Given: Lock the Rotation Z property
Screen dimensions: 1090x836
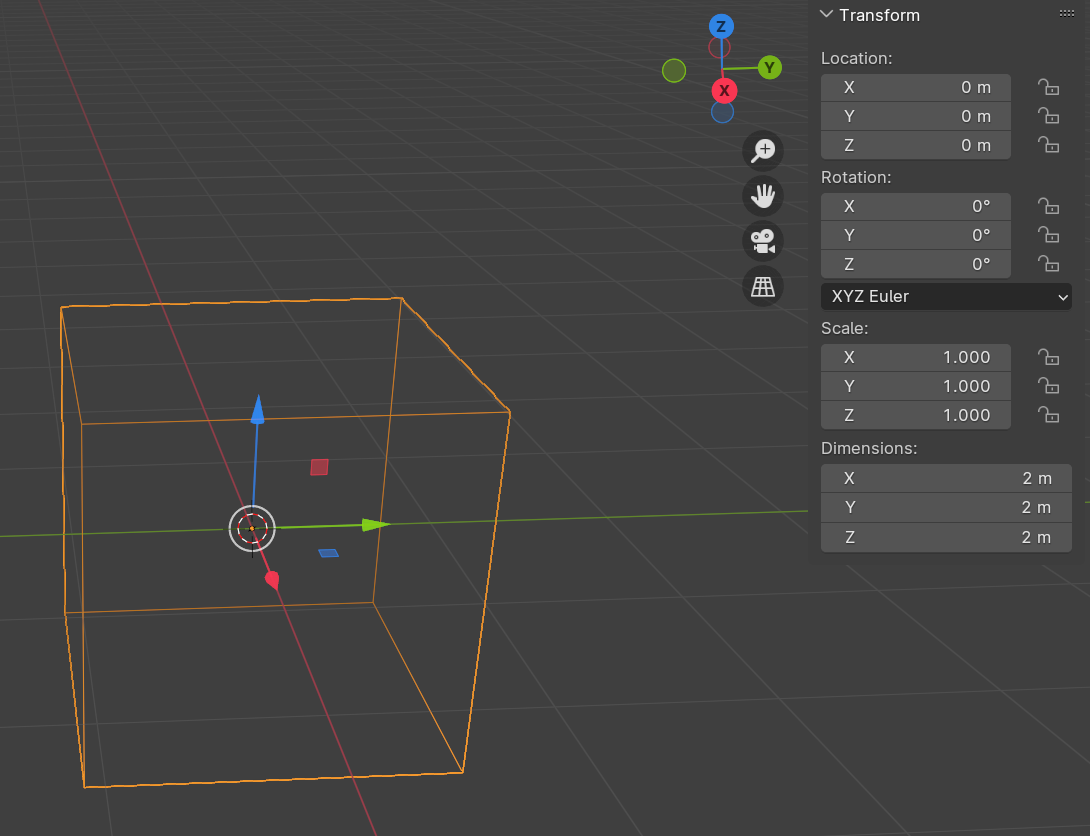Looking at the screenshot, I should (1047, 264).
